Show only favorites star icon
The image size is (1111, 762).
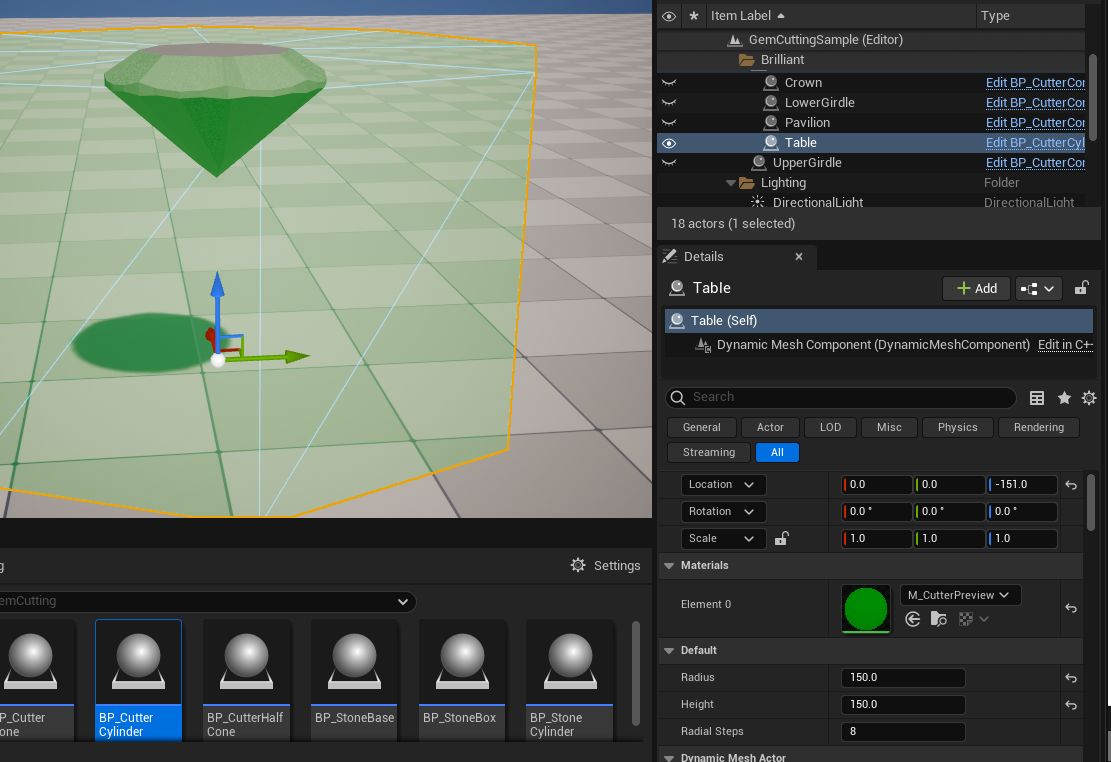(x=1064, y=398)
